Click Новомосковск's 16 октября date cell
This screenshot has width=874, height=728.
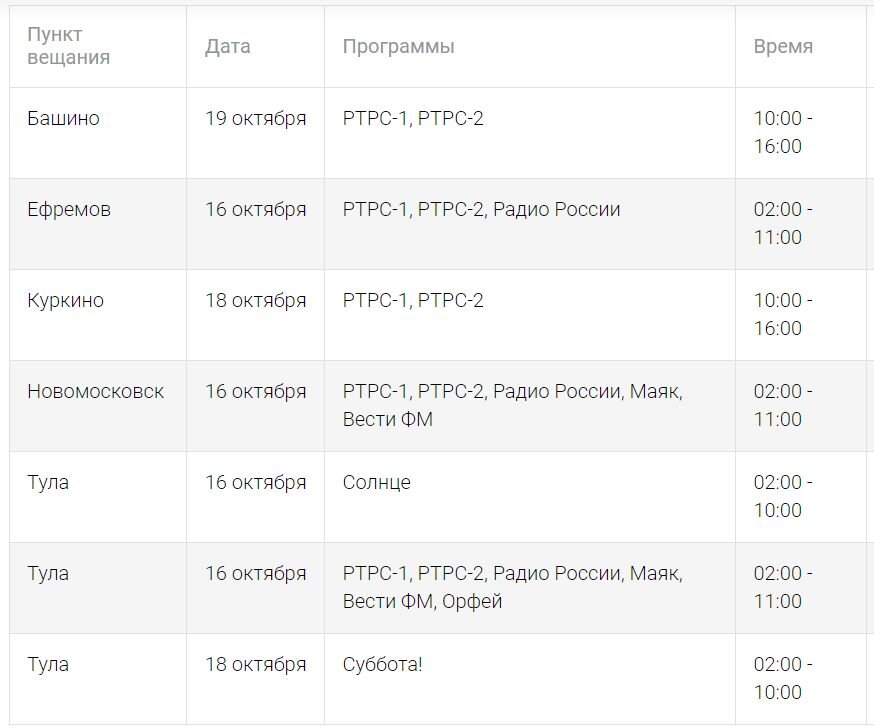[x=255, y=392]
